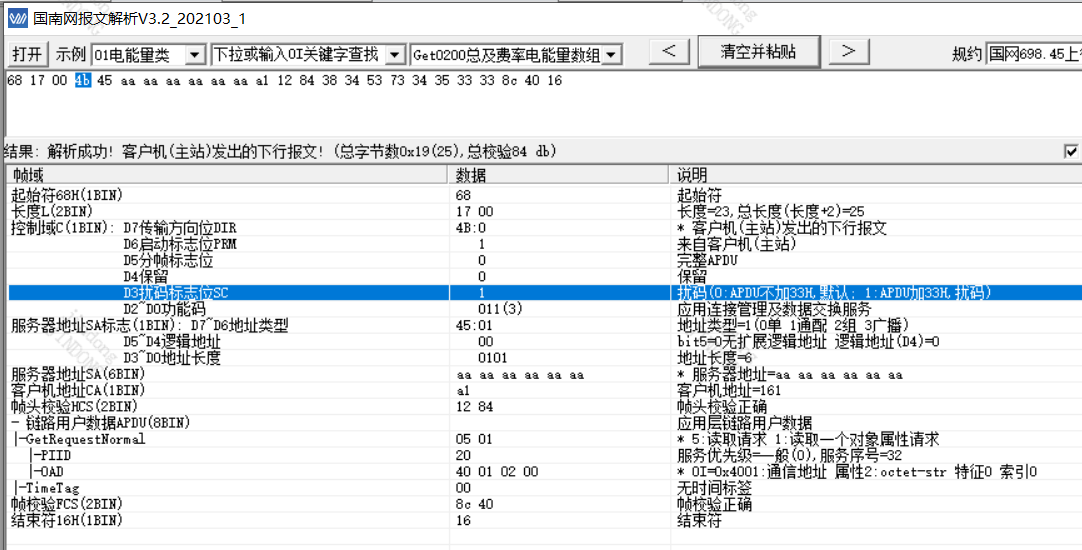Click the 示例 label

[x=70, y=55]
